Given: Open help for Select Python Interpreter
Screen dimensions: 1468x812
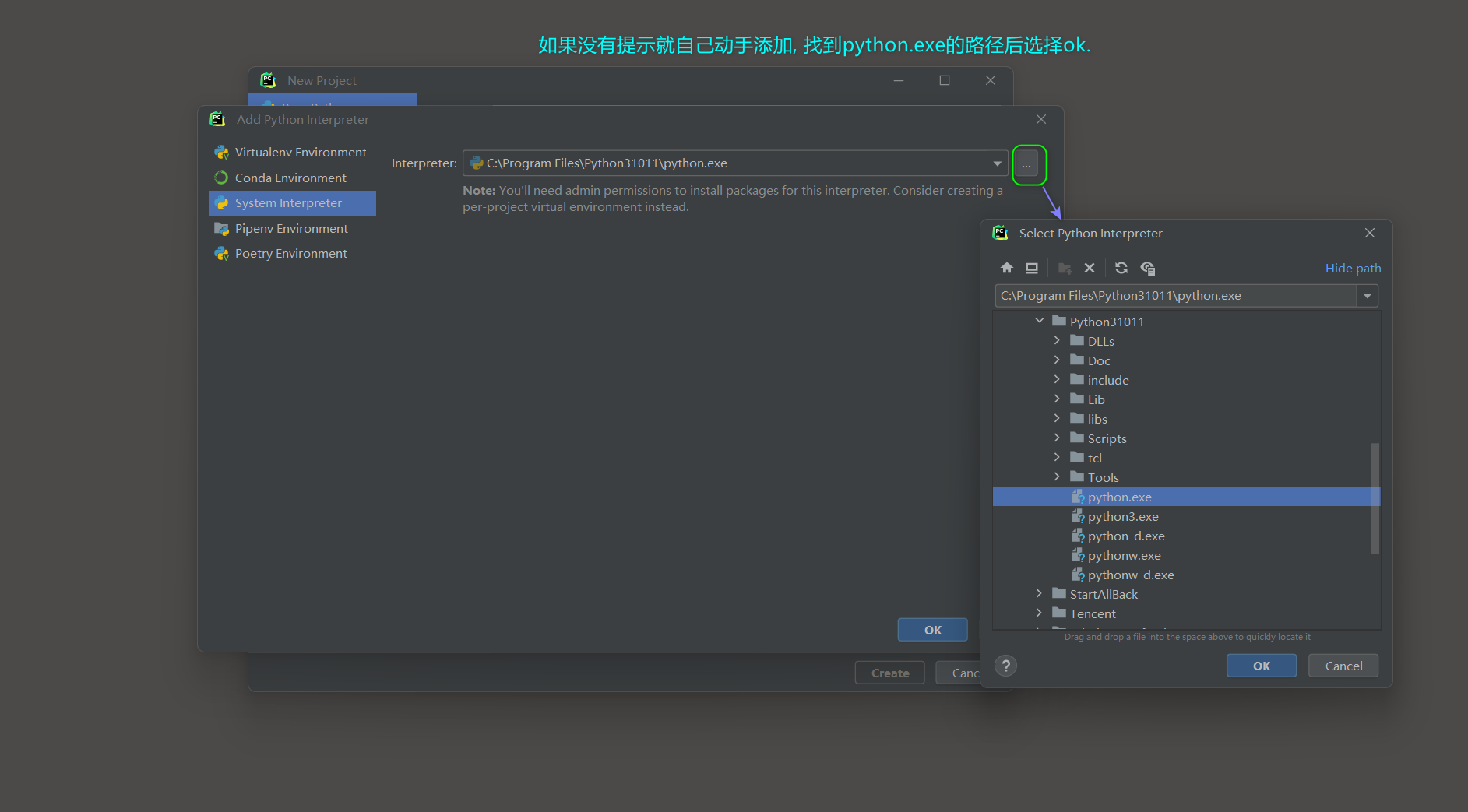Looking at the screenshot, I should (1006, 666).
